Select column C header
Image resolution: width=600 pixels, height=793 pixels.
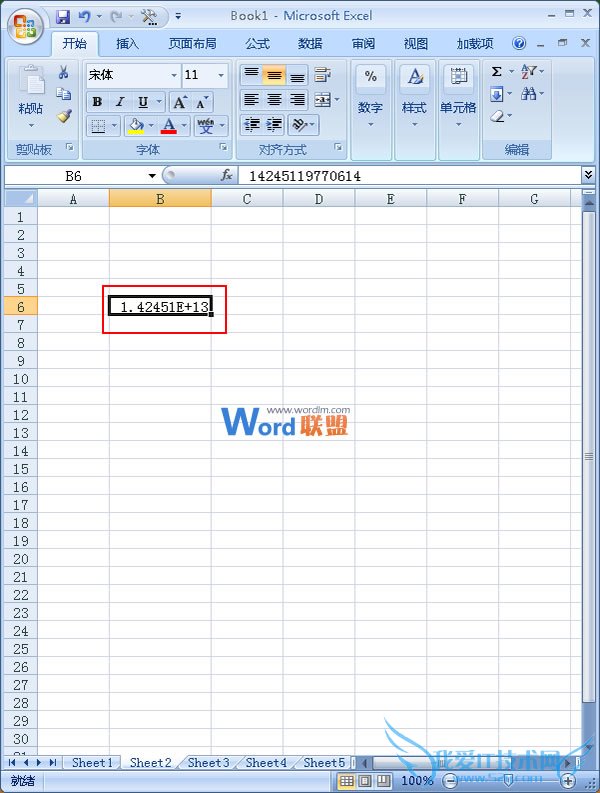[x=247, y=199]
